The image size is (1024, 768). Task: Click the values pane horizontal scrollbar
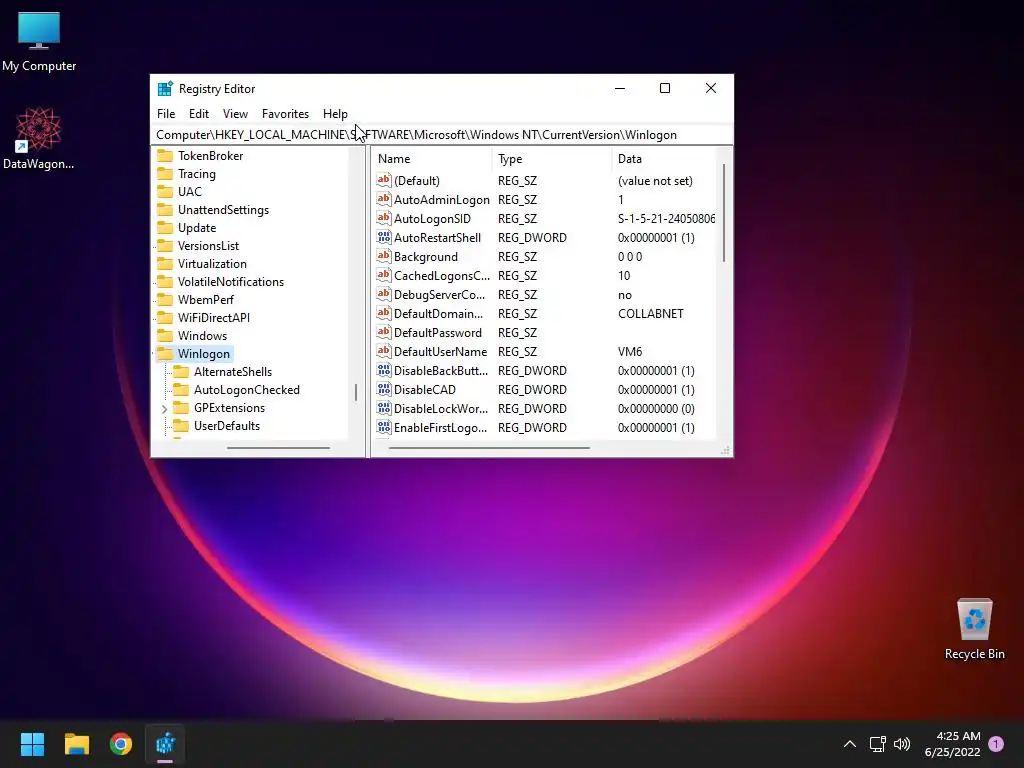(489, 448)
